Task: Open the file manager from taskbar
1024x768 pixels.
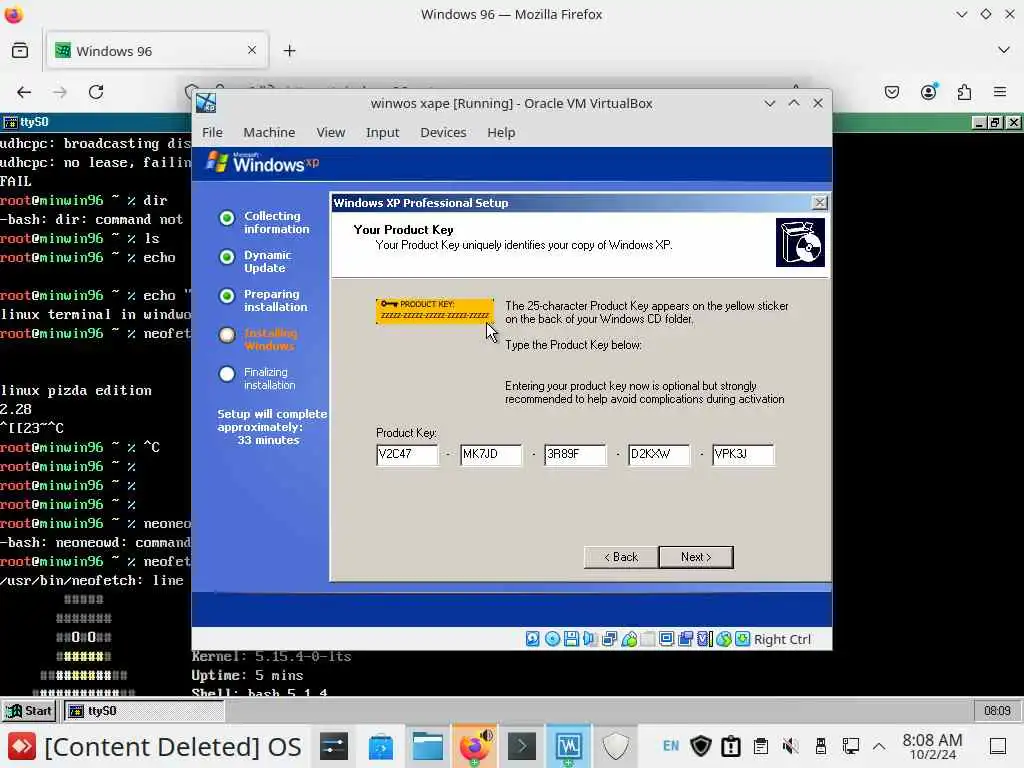Action: point(428,746)
